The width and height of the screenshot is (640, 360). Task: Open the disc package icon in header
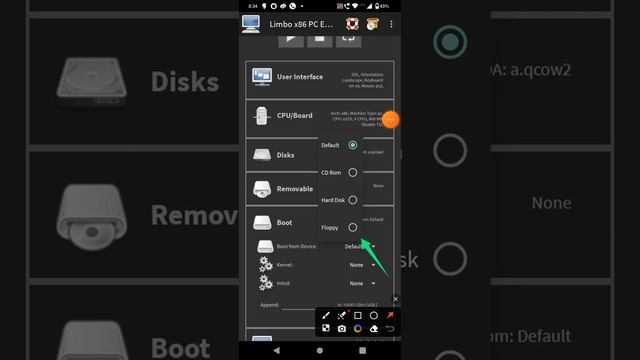372,24
